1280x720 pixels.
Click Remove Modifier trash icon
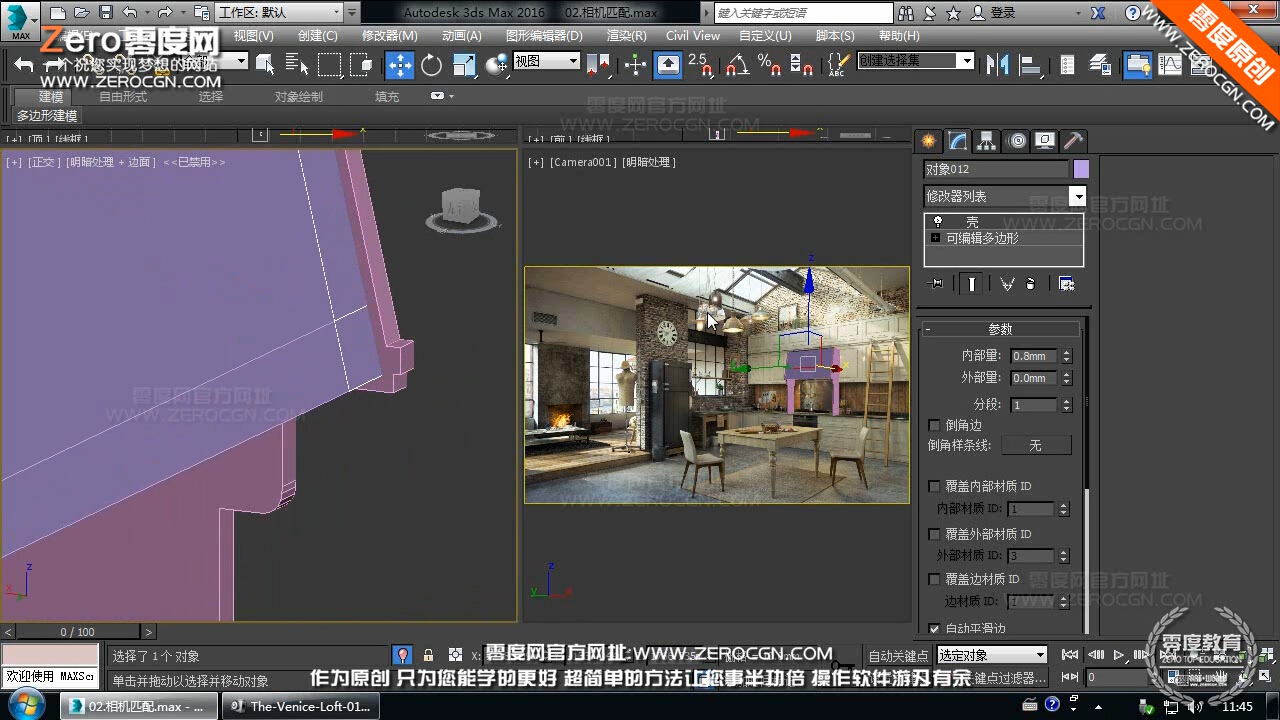(1031, 284)
